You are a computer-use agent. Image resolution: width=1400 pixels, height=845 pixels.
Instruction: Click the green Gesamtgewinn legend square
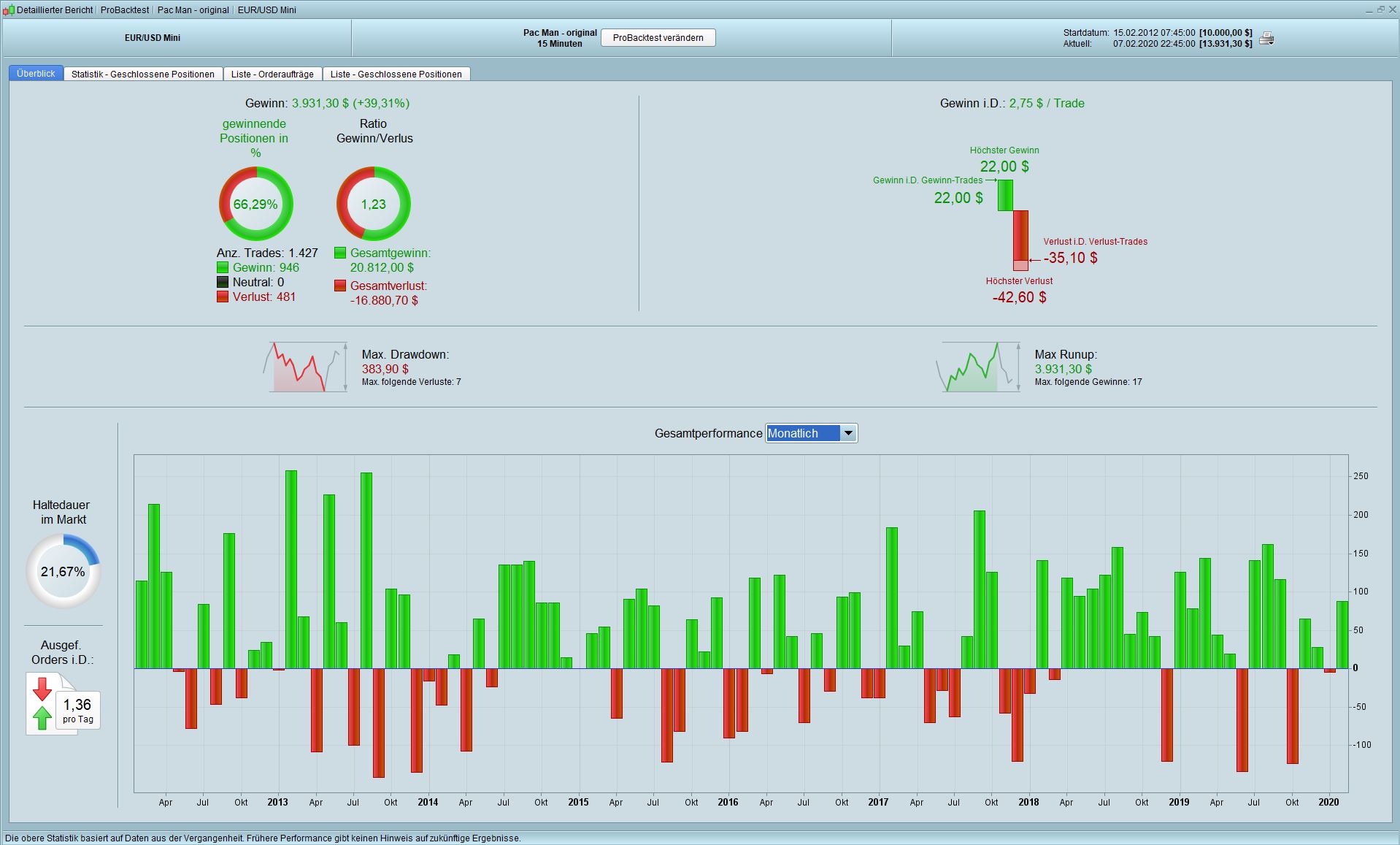(x=340, y=253)
